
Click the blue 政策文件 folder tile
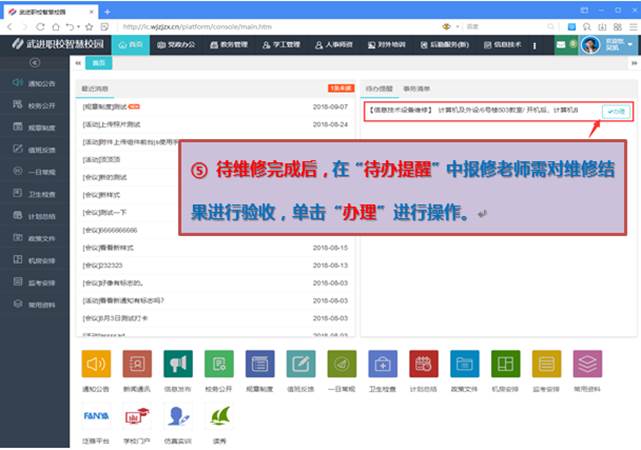point(464,363)
